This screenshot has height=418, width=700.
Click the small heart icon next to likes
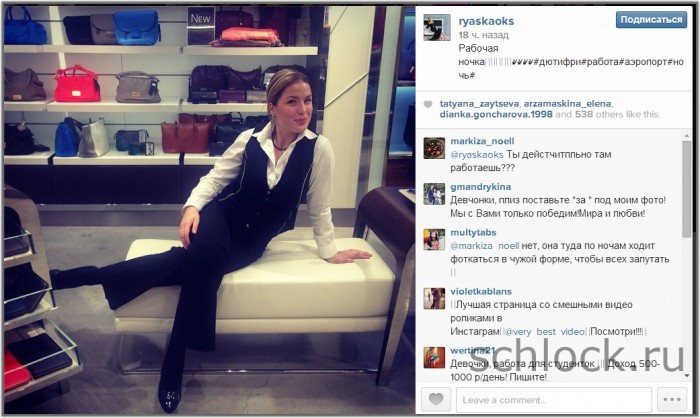(x=428, y=104)
